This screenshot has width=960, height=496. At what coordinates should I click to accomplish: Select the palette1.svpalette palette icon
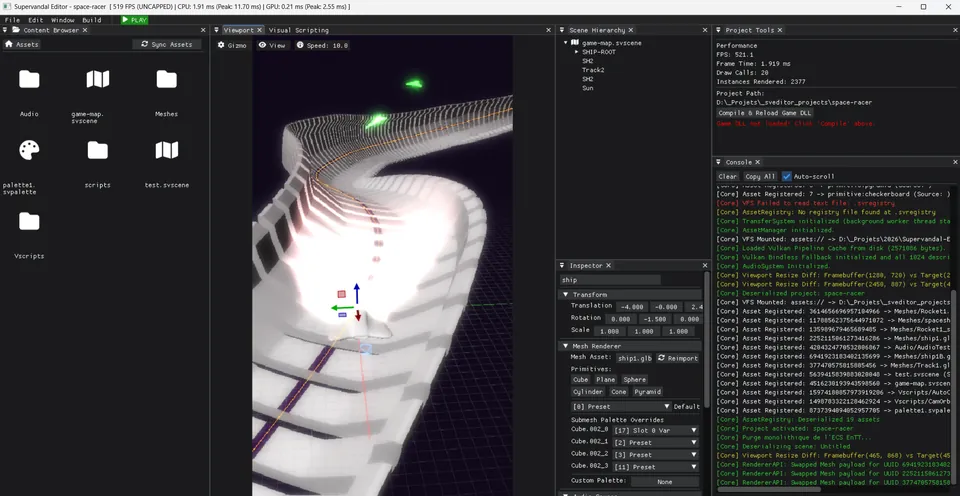click(29, 150)
